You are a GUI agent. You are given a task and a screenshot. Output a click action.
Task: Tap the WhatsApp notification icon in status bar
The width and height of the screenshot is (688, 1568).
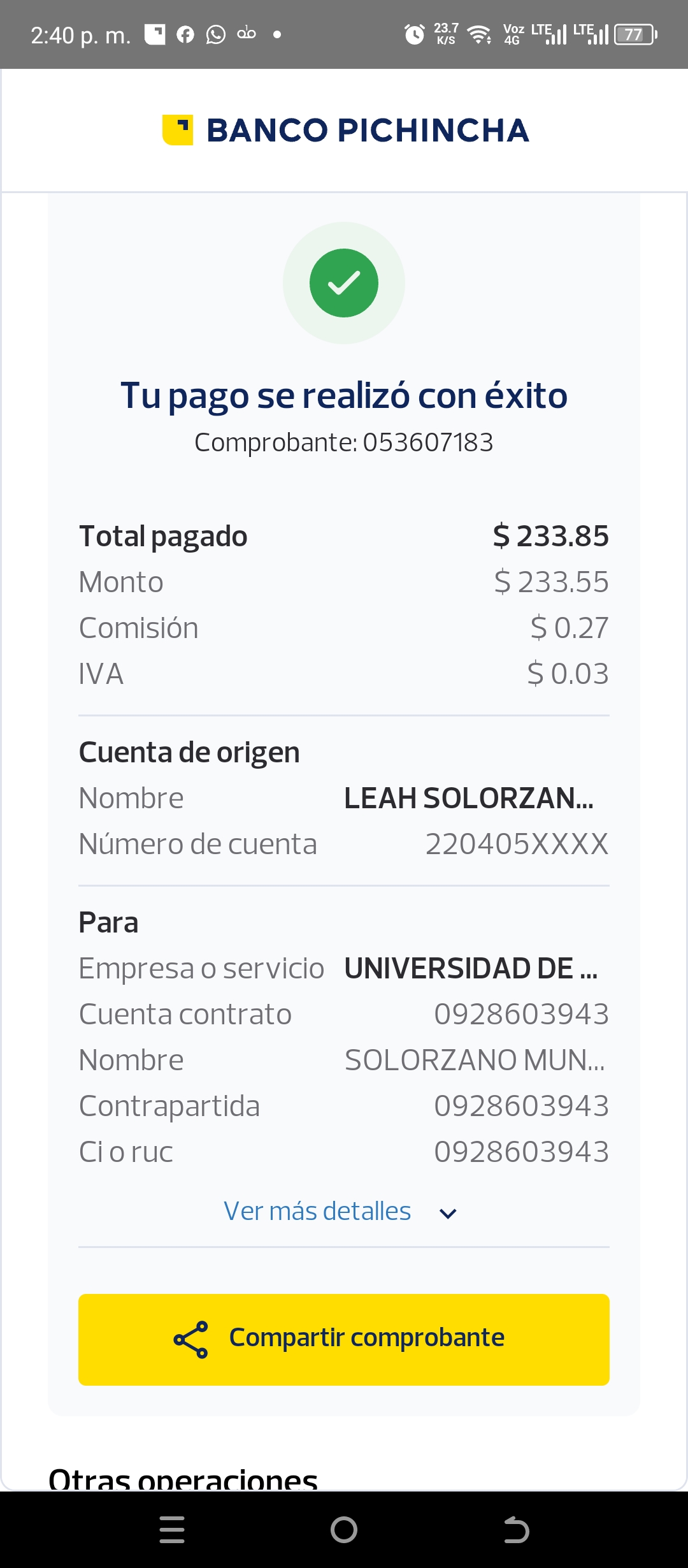[216, 34]
